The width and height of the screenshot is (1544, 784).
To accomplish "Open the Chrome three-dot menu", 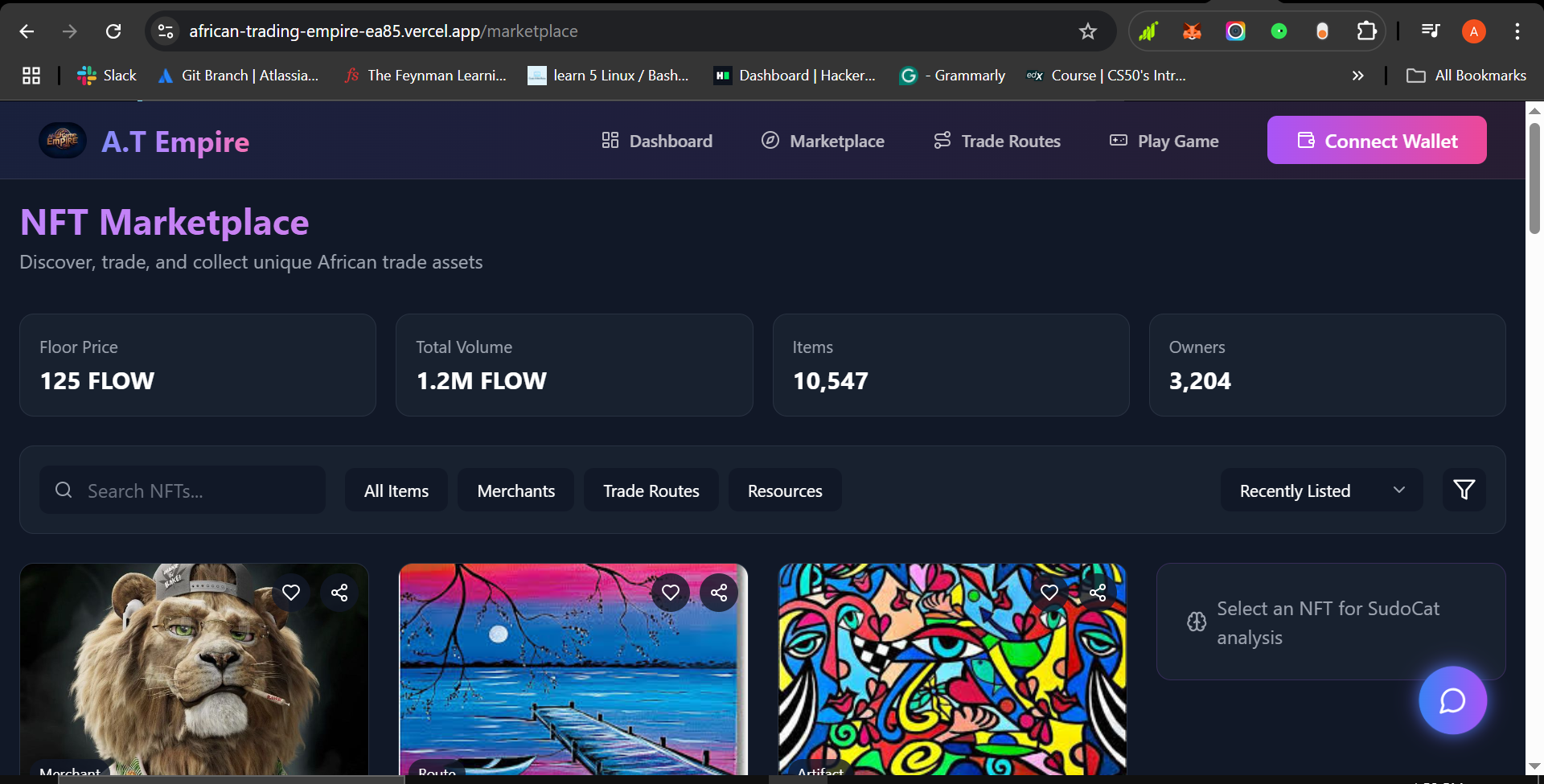I will pos(1517,31).
